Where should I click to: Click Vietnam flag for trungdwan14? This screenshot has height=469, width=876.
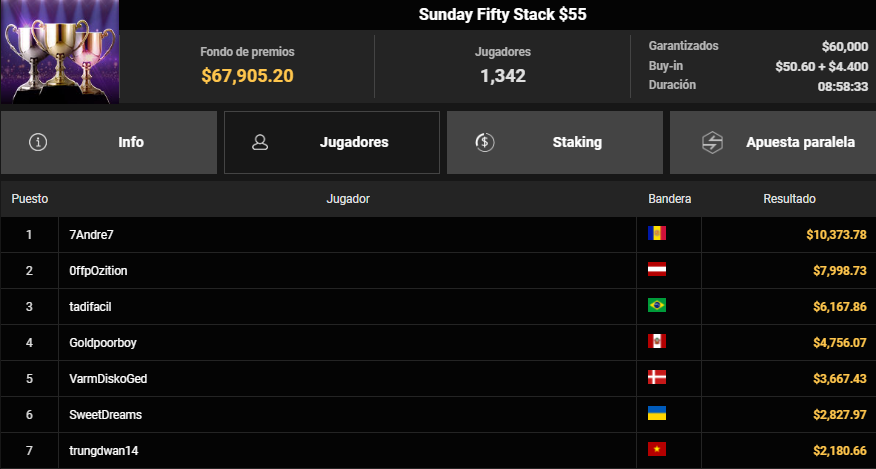tap(656, 449)
